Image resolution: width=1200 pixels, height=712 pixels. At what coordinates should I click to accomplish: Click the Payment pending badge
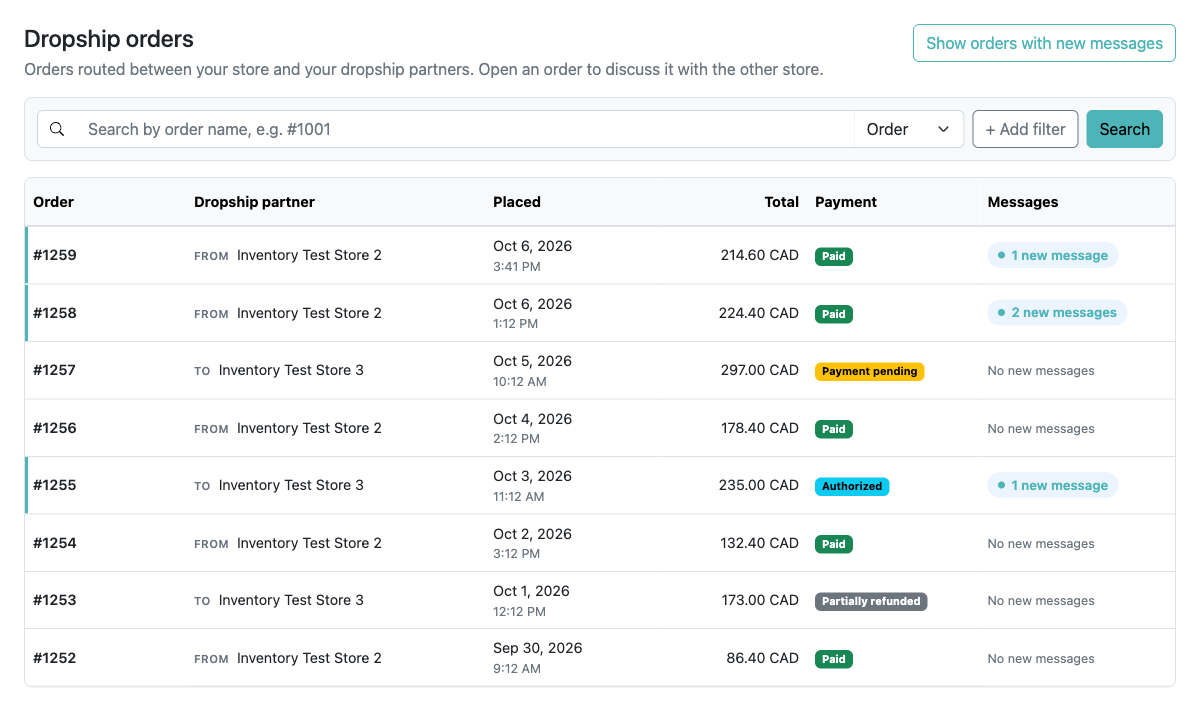(870, 371)
